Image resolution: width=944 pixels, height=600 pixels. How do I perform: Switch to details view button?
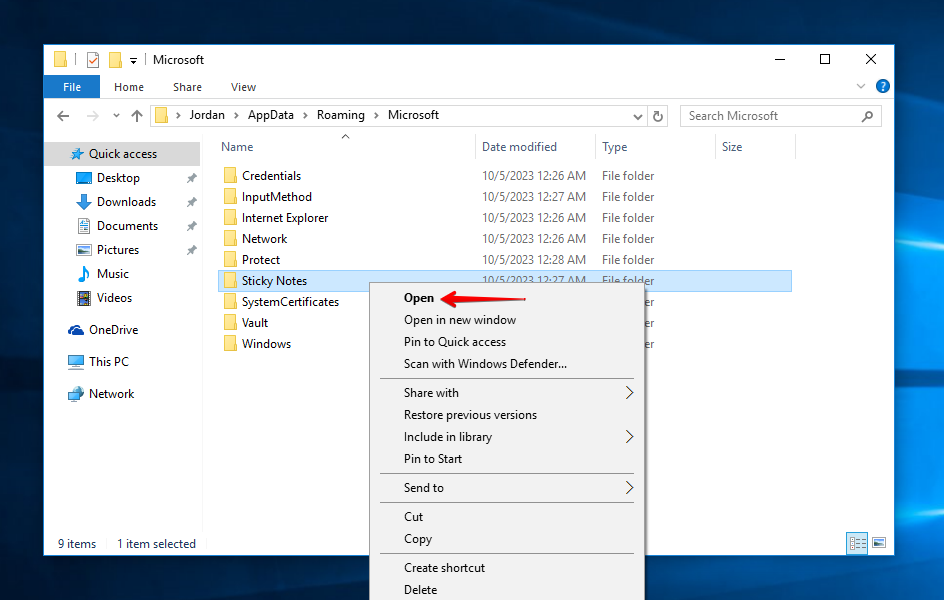click(857, 543)
